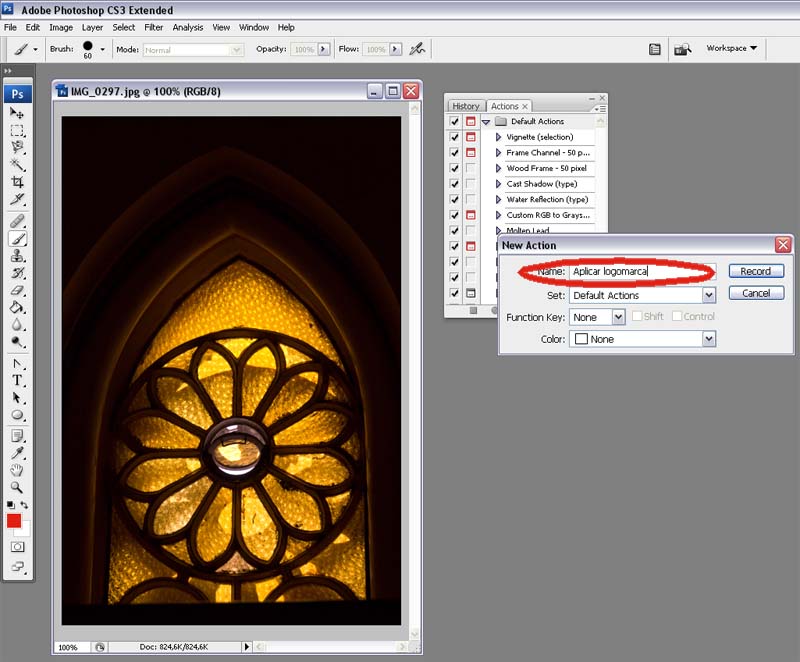Screen dimensions: 800x662
Task: Select the Move tool
Action: pos(17,113)
